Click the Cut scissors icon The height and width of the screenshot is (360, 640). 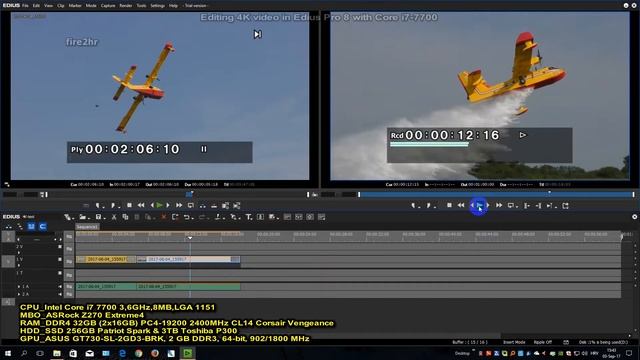point(114,217)
